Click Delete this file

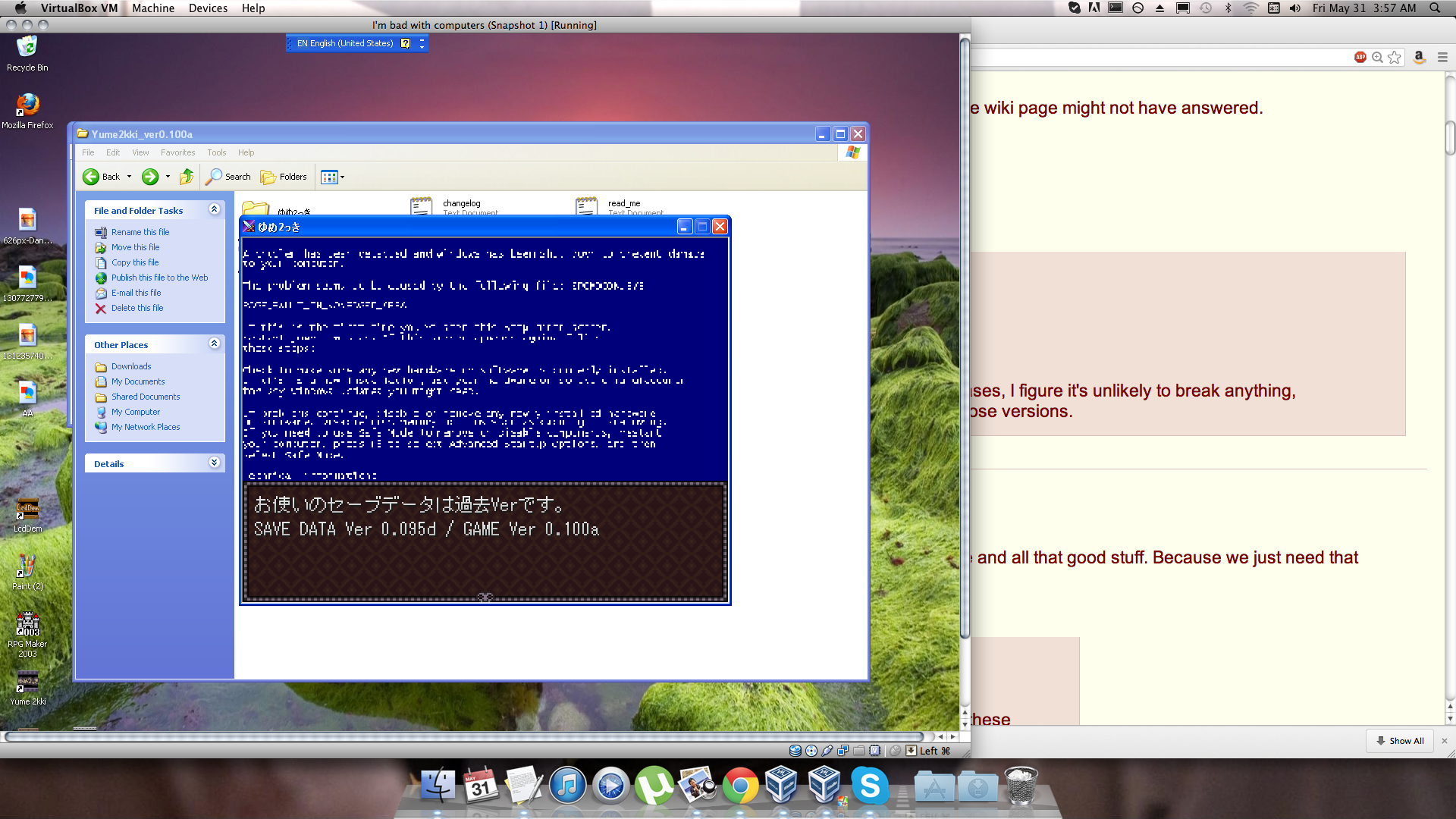point(137,308)
